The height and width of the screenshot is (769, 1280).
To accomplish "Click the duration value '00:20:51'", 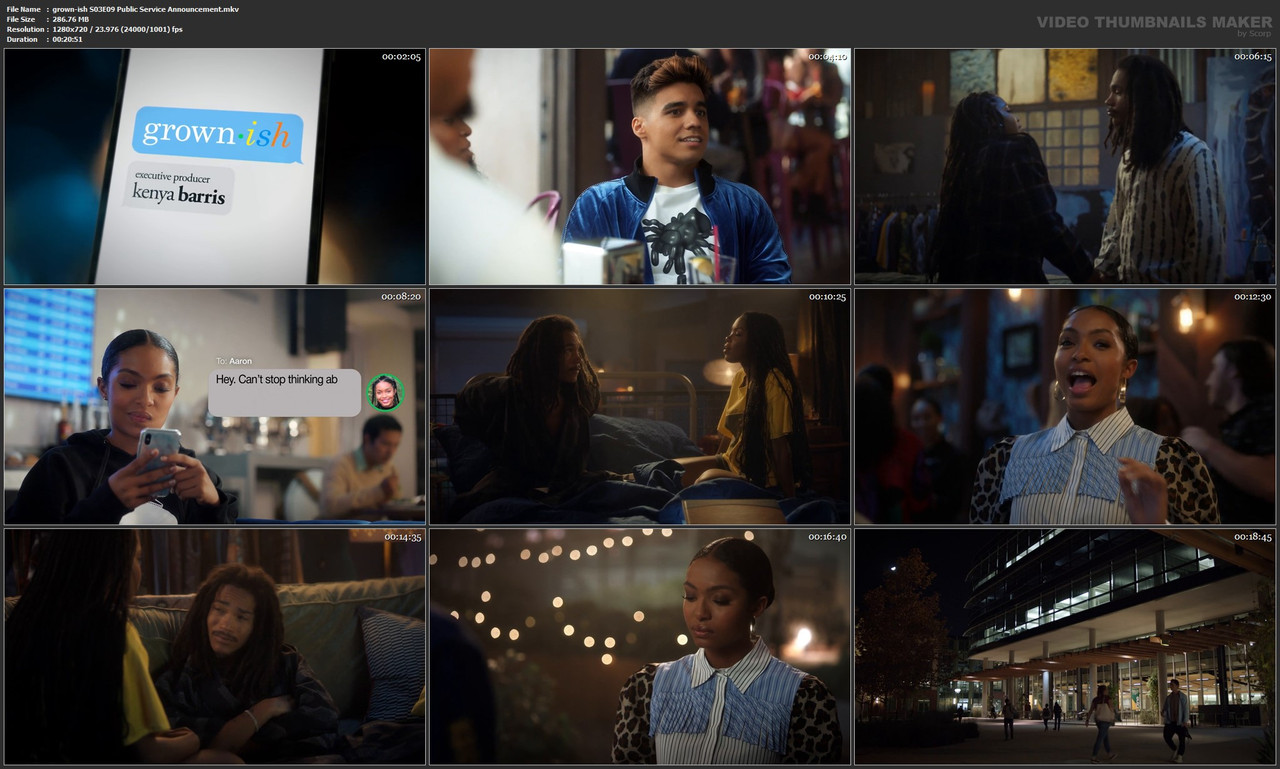I will tap(68, 39).
